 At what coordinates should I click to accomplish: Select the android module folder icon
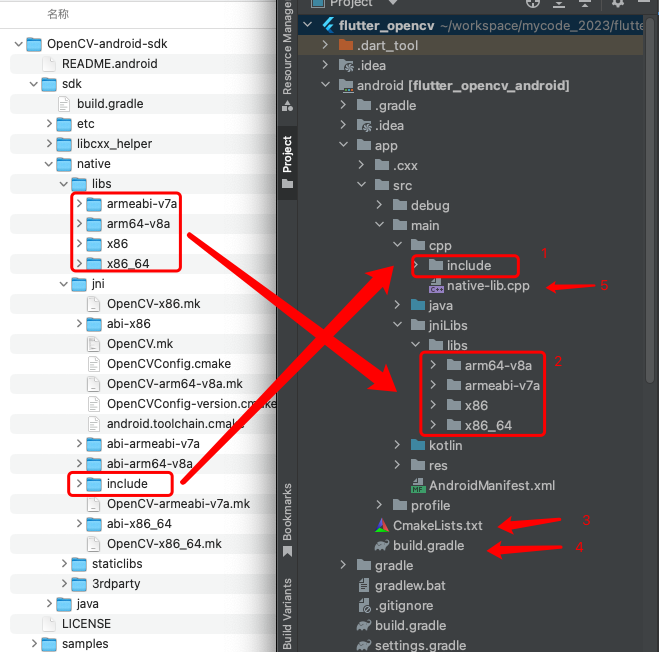tap(346, 85)
